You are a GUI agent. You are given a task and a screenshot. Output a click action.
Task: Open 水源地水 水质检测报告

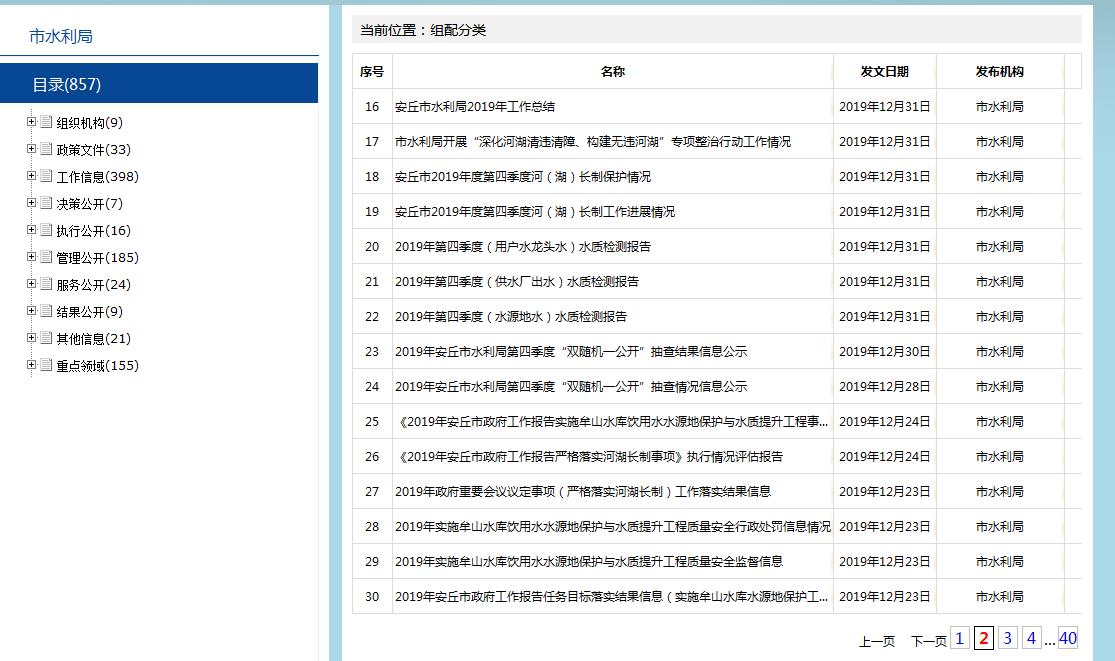tap(511, 316)
